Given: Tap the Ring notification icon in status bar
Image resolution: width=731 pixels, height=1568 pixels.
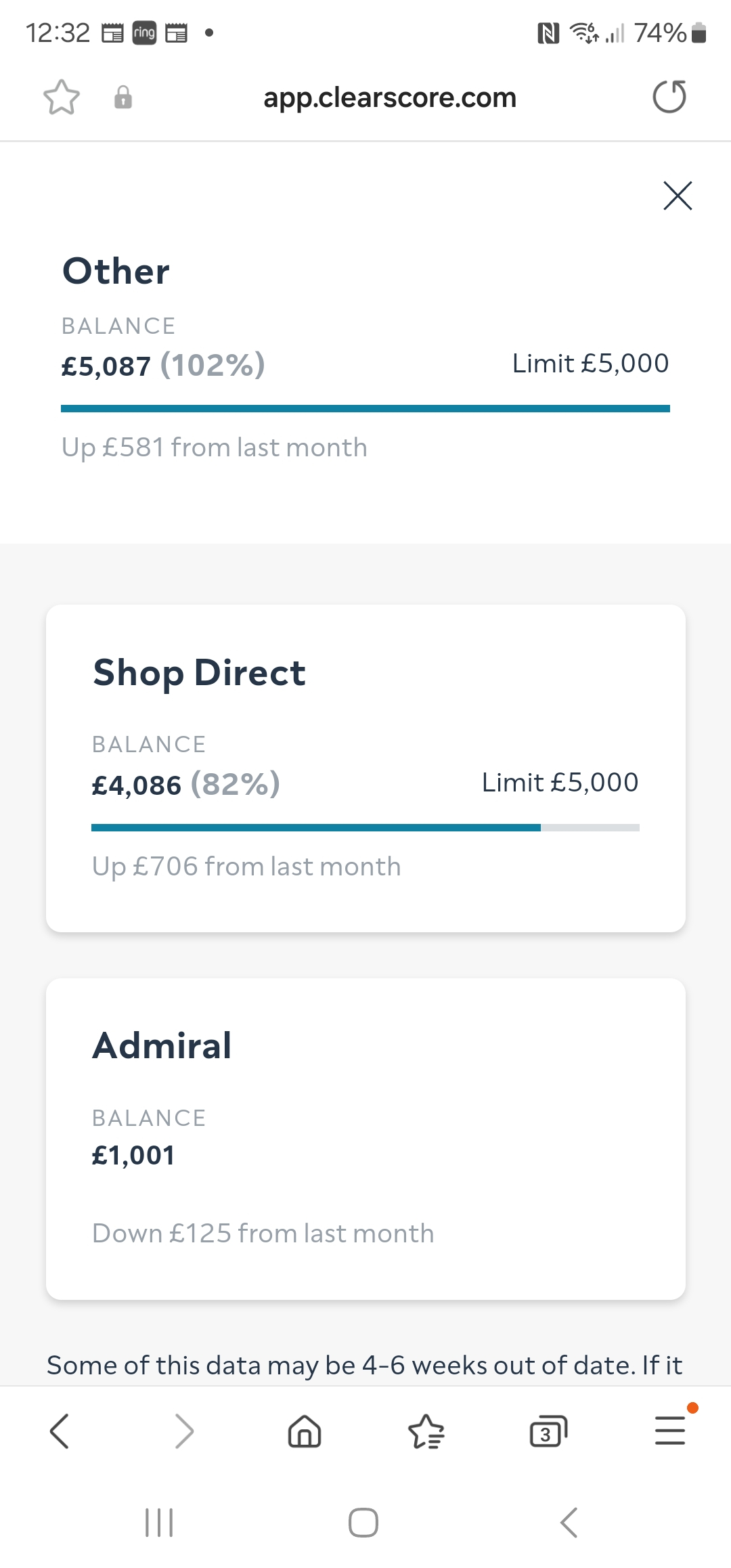Looking at the screenshot, I should pos(144,32).
